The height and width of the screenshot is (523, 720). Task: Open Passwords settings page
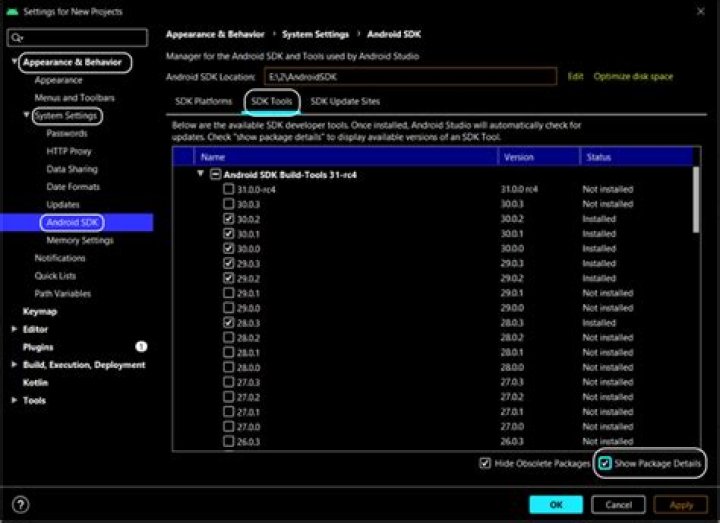[x=67, y=133]
